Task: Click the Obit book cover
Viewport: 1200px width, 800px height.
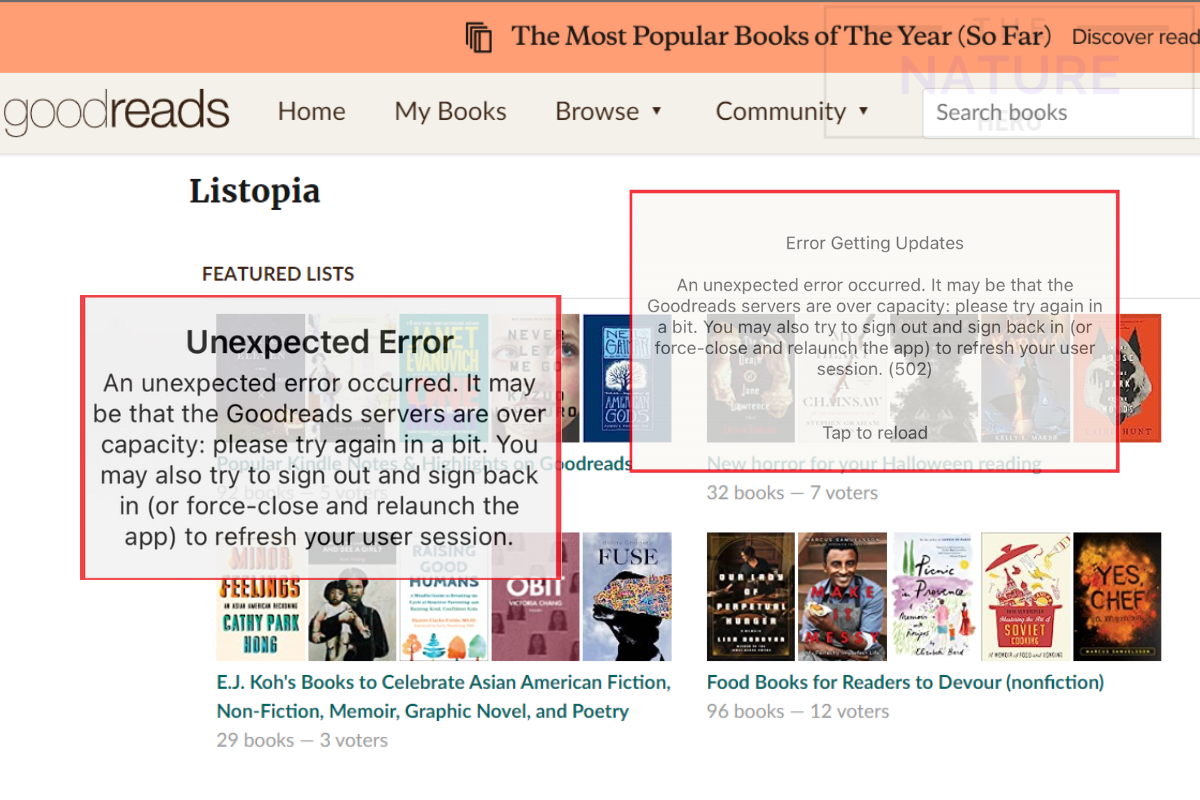Action: pyautogui.click(x=536, y=596)
